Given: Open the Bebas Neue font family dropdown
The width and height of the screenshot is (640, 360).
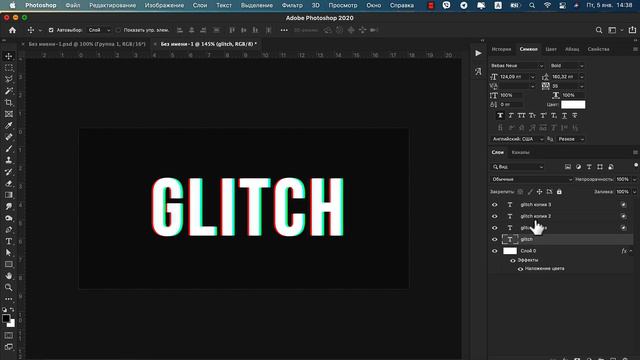Looking at the screenshot, I should [x=517, y=66].
